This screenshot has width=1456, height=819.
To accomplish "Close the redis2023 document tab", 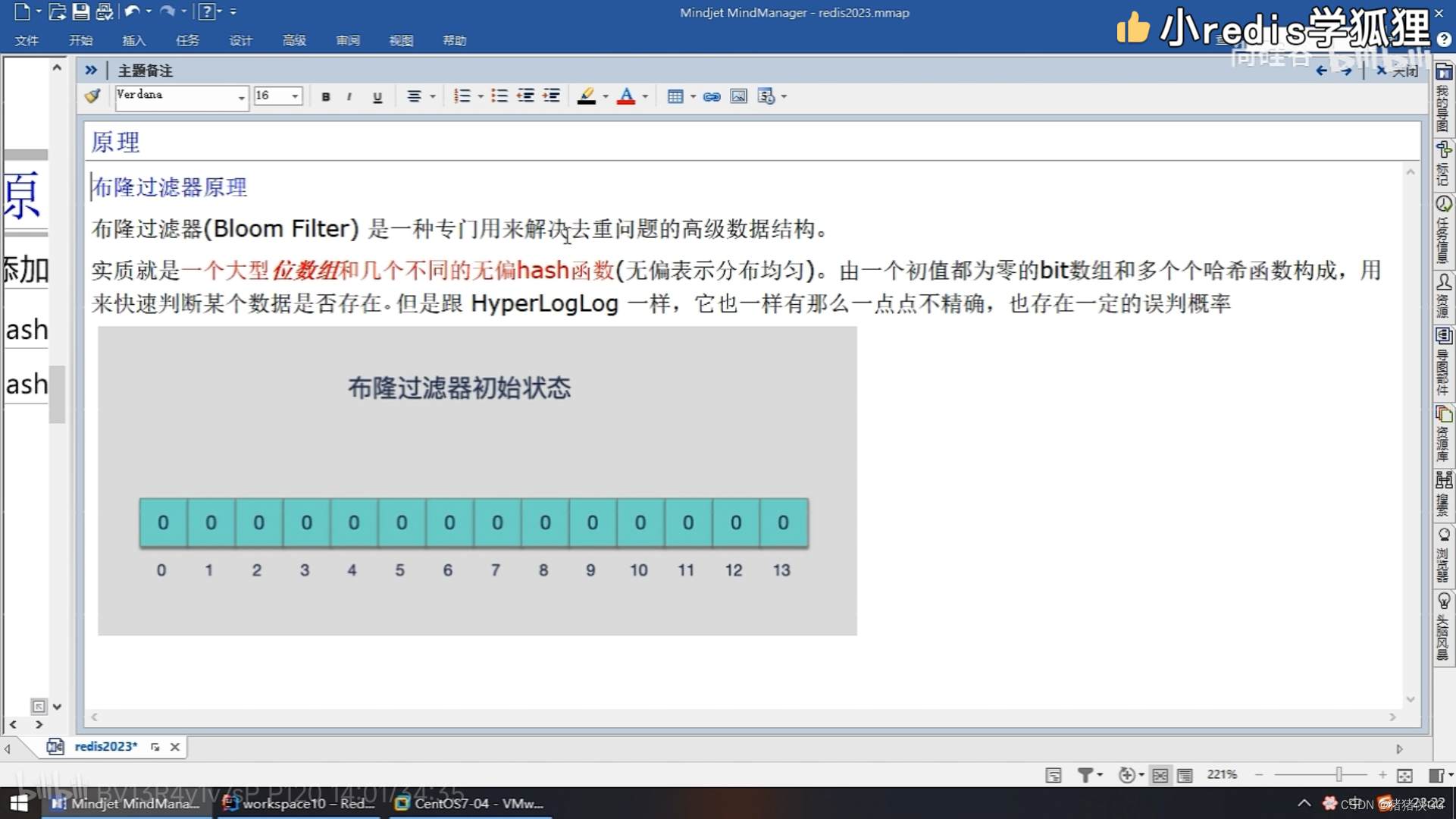I will point(175,747).
